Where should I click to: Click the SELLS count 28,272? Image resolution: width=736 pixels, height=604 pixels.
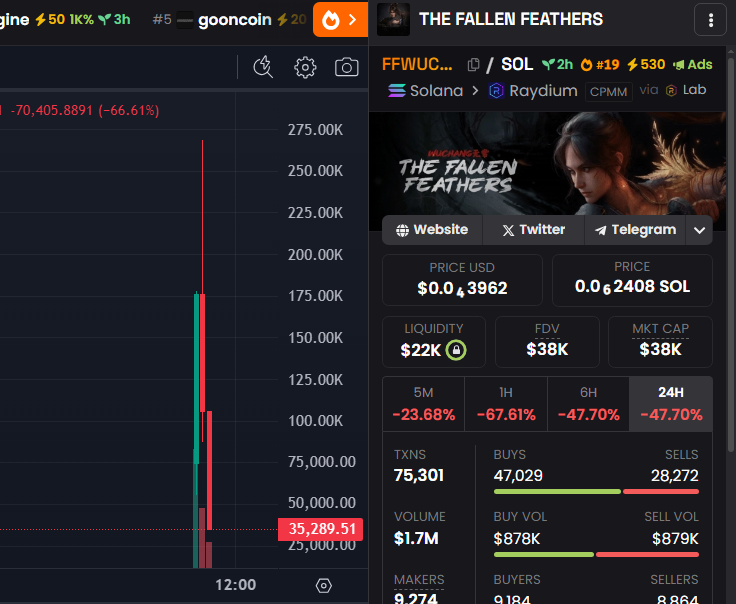coord(675,476)
